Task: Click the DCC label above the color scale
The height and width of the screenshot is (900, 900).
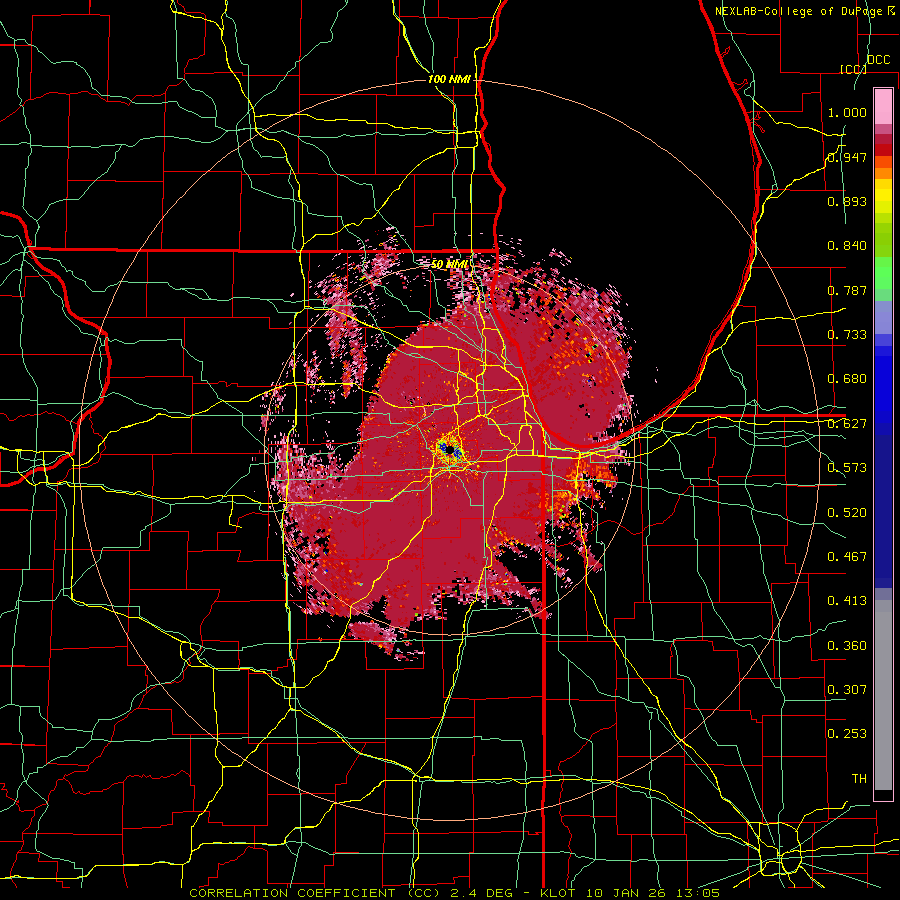Action: (x=878, y=60)
